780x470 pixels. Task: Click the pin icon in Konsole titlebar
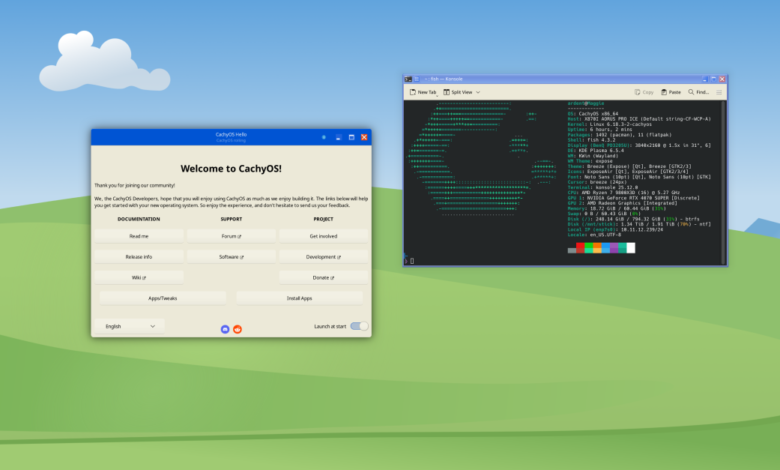coord(417,79)
